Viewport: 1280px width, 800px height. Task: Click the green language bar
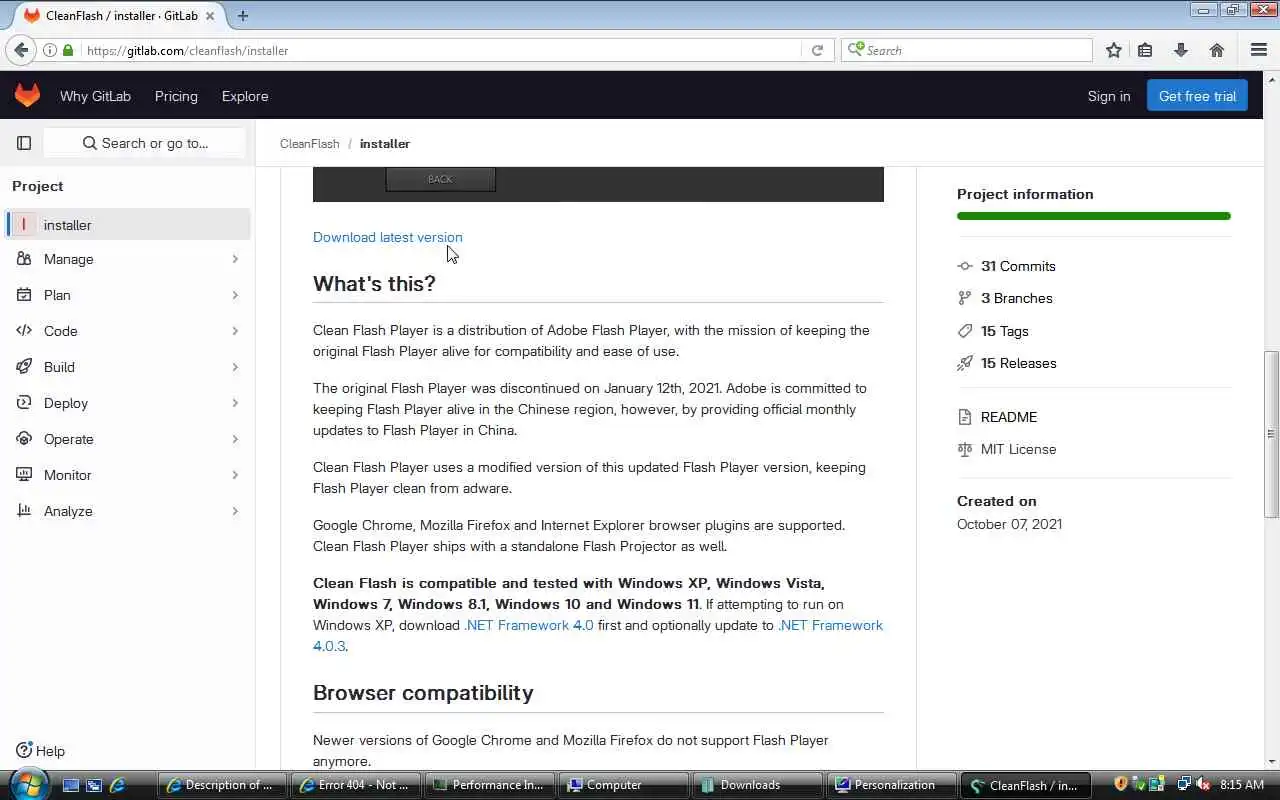point(1094,216)
